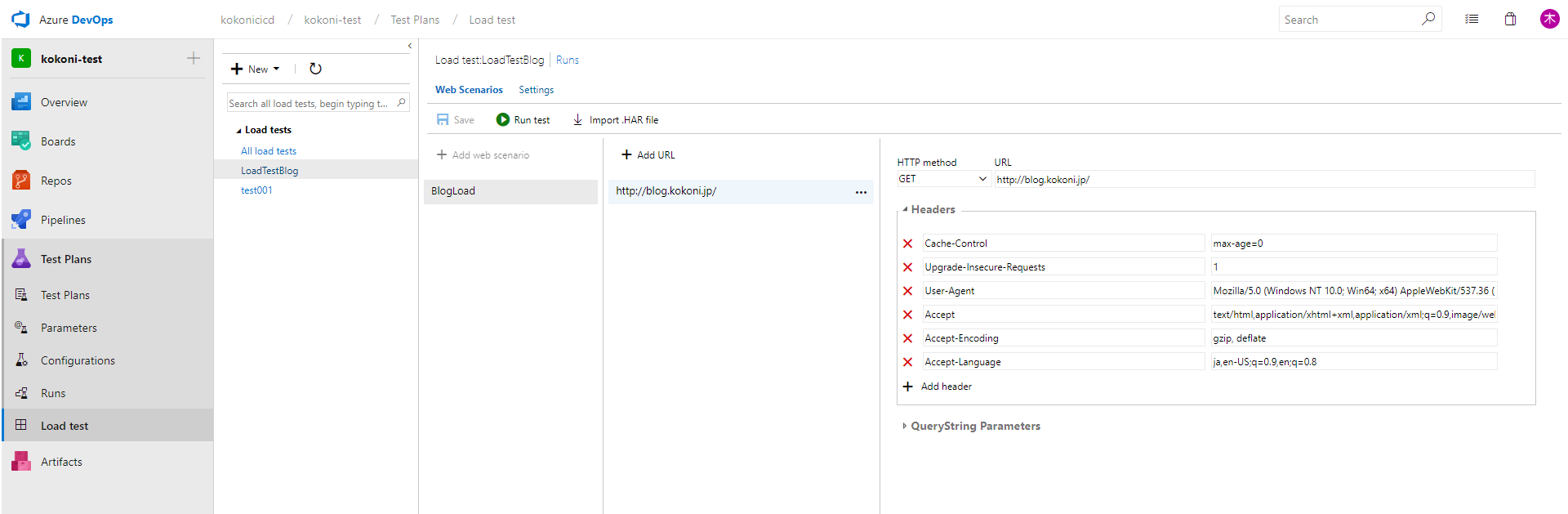Switch to Settings tab

click(x=536, y=90)
